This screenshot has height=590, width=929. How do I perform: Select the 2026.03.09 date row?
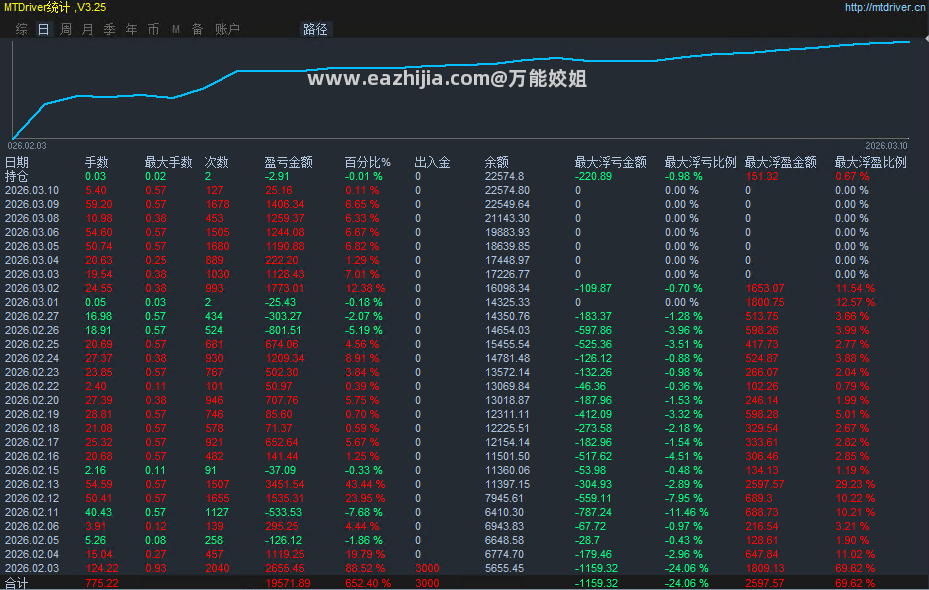pyautogui.click(x=32, y=204)
